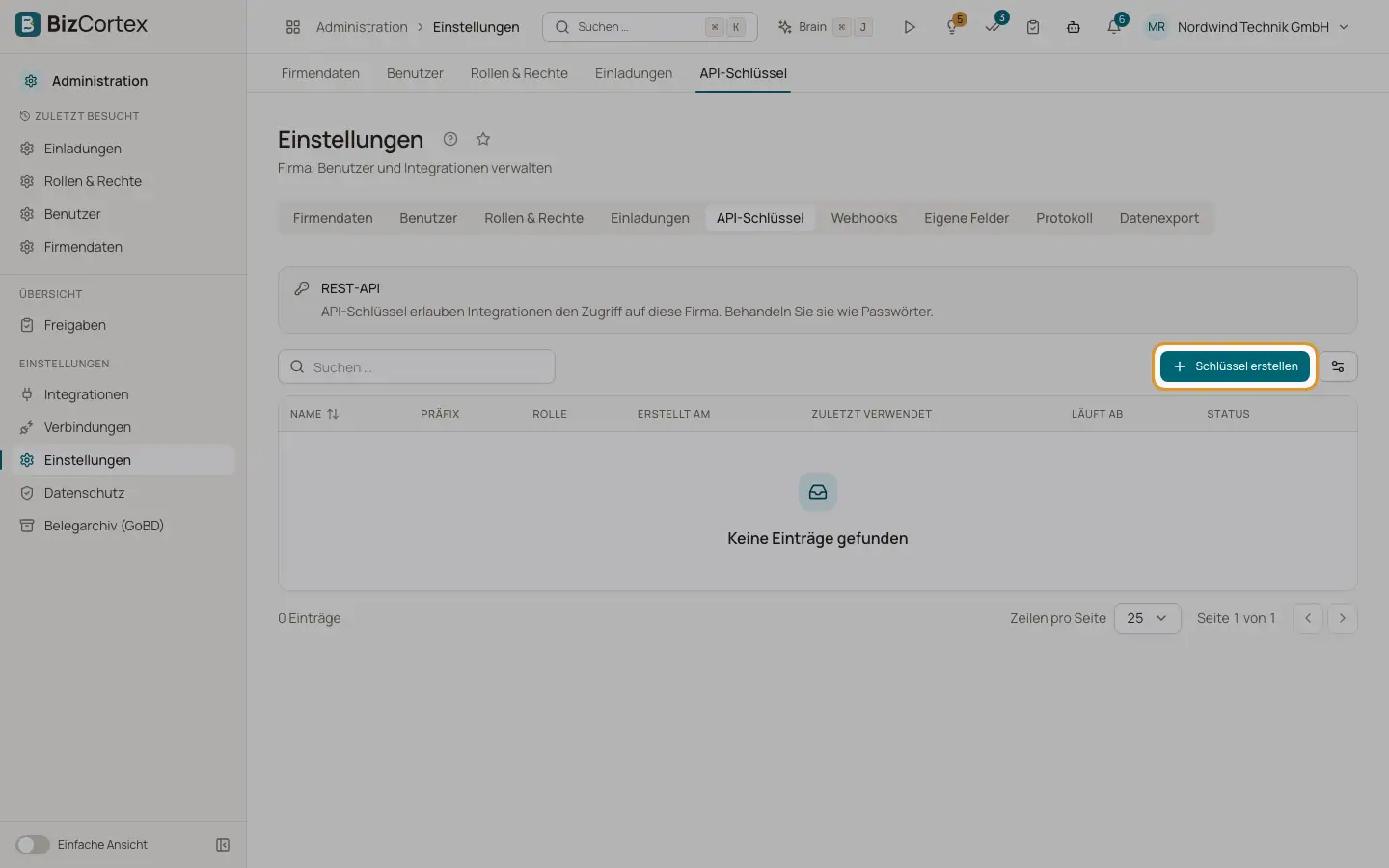The image size is (1389, 868).
Task: Select the Webhooks pill tab
Action: click(x=864, y=218)
